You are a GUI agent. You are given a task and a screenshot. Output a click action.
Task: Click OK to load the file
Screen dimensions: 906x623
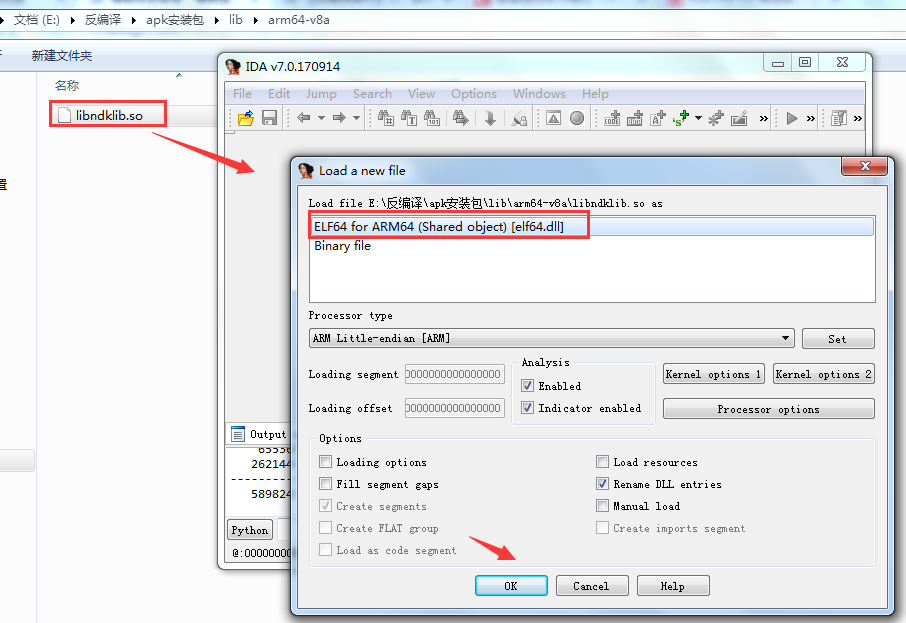tap(511, 585)
